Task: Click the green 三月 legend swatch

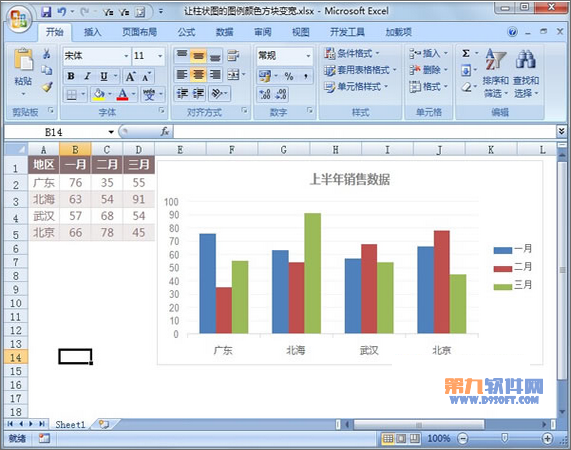Action: pyautogui.click(x=503, y=287)
